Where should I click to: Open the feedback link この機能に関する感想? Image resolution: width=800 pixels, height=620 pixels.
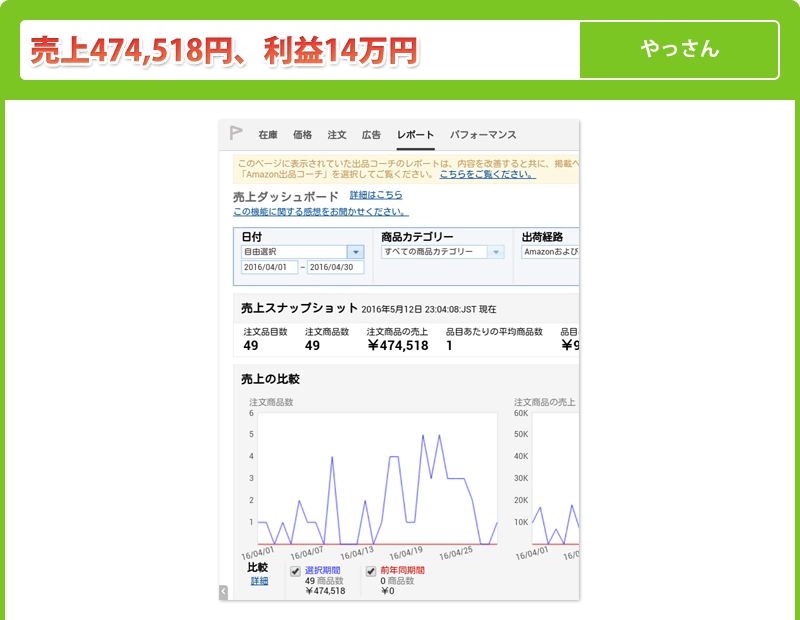(x=320, y=211)
